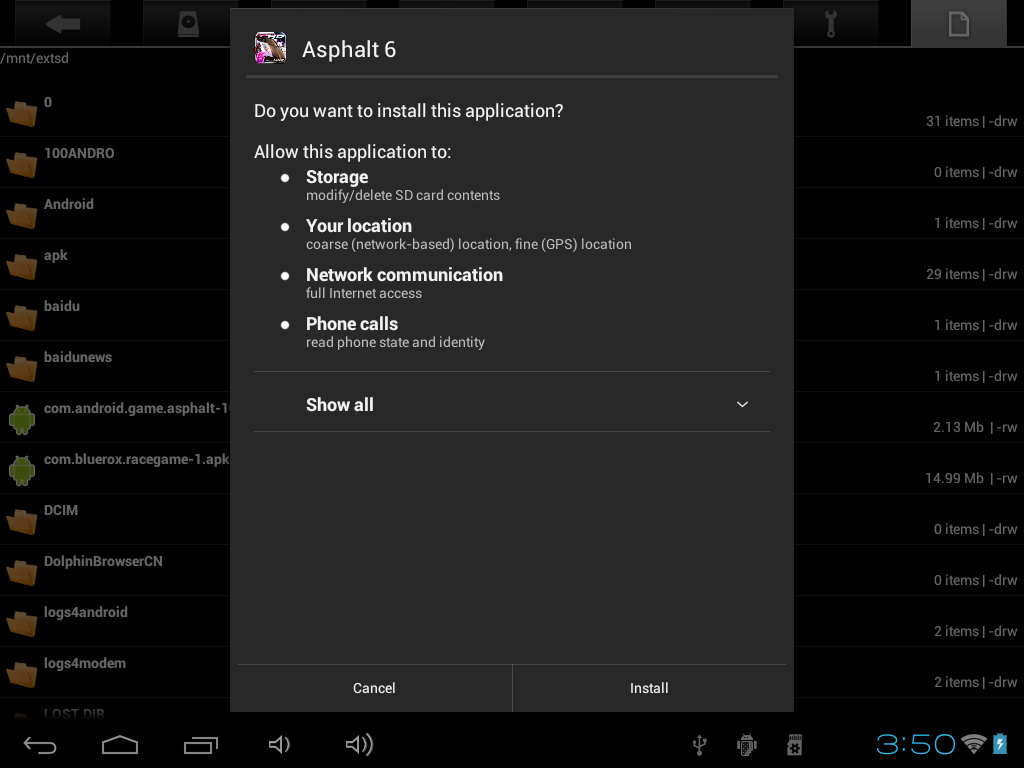
Task: Click the 31 items | -drw detail
Action: point(971,121)
